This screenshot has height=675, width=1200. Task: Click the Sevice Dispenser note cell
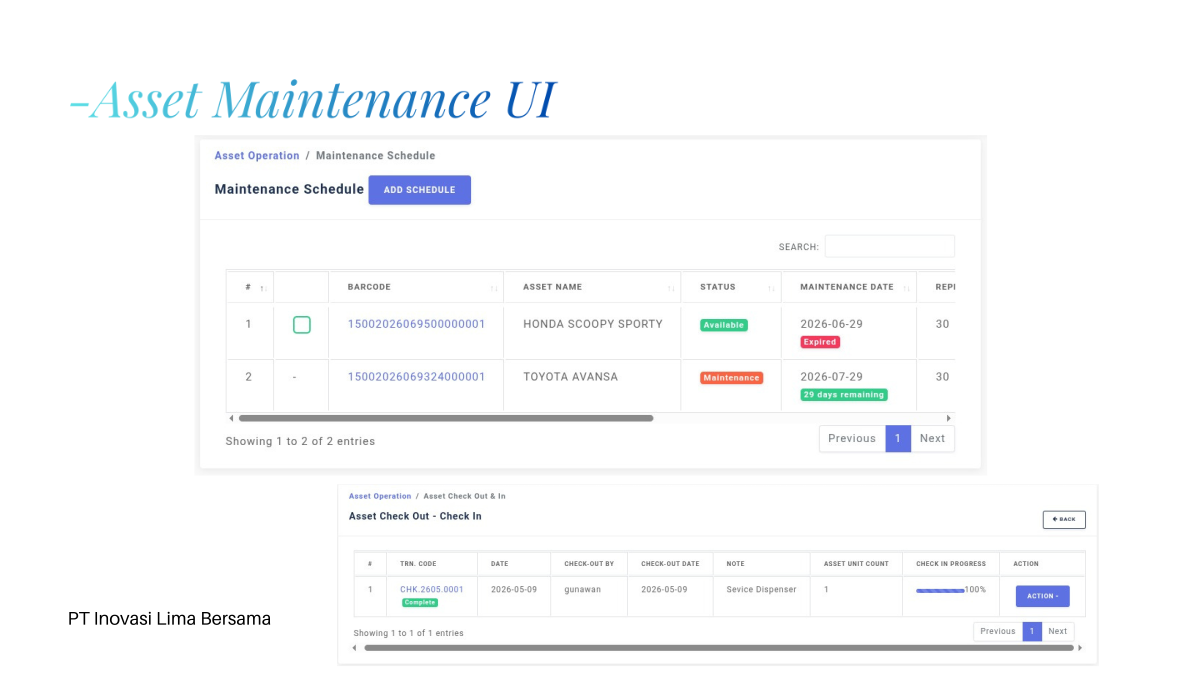[761, 590]
